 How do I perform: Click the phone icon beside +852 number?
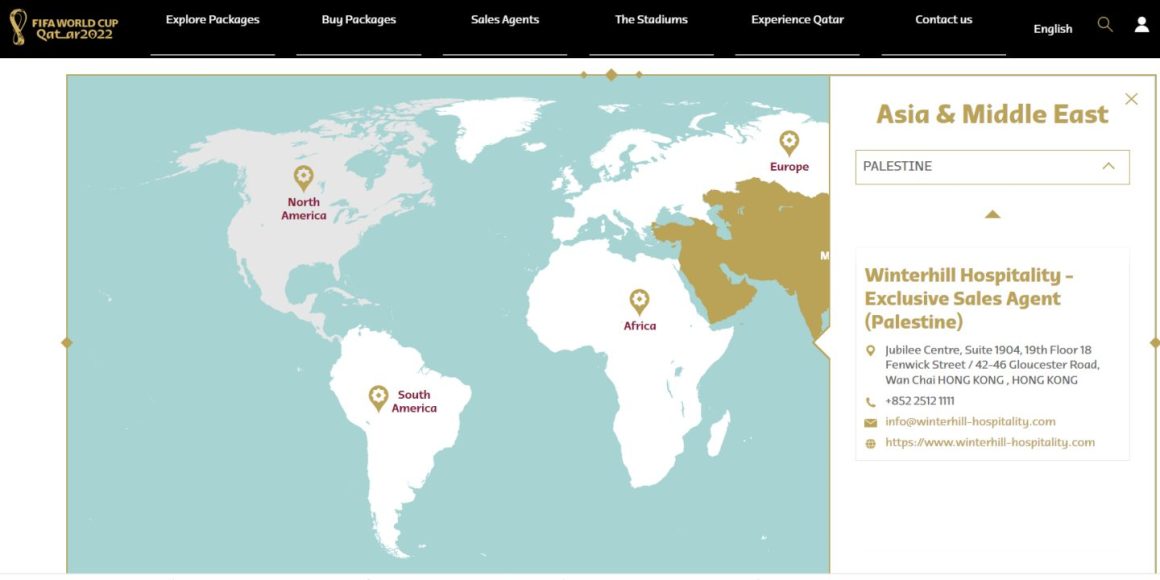click(x=870, y=402)
